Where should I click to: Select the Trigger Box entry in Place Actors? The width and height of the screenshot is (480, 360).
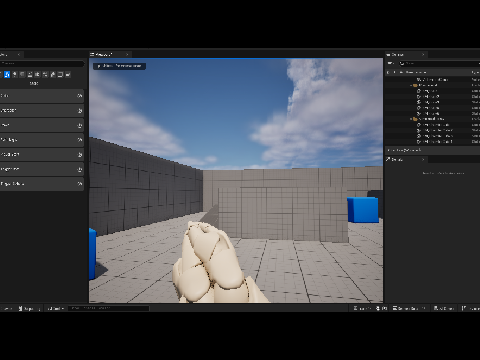[42, 169]
